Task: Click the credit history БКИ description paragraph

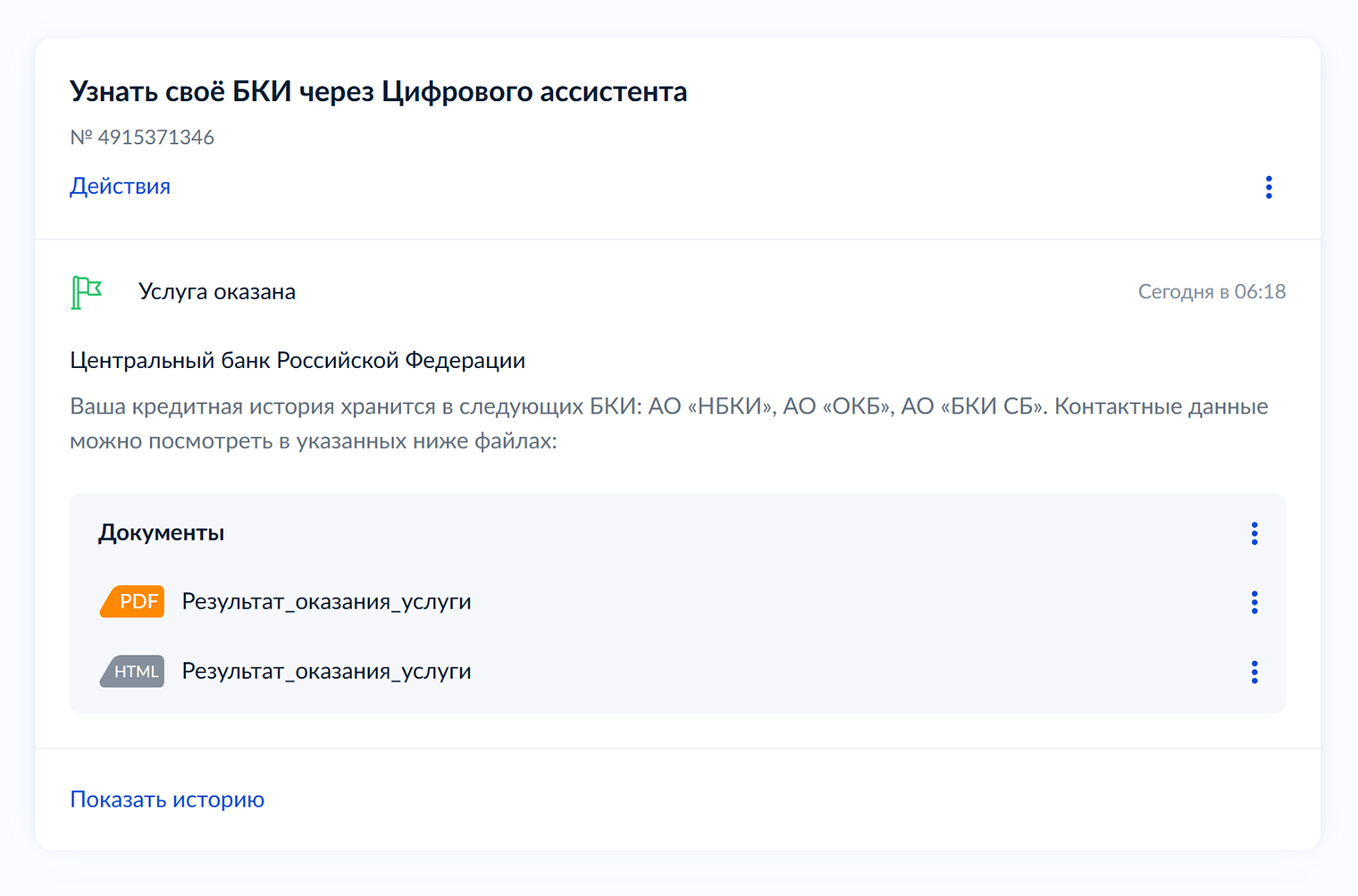Action: pos(669,423)
